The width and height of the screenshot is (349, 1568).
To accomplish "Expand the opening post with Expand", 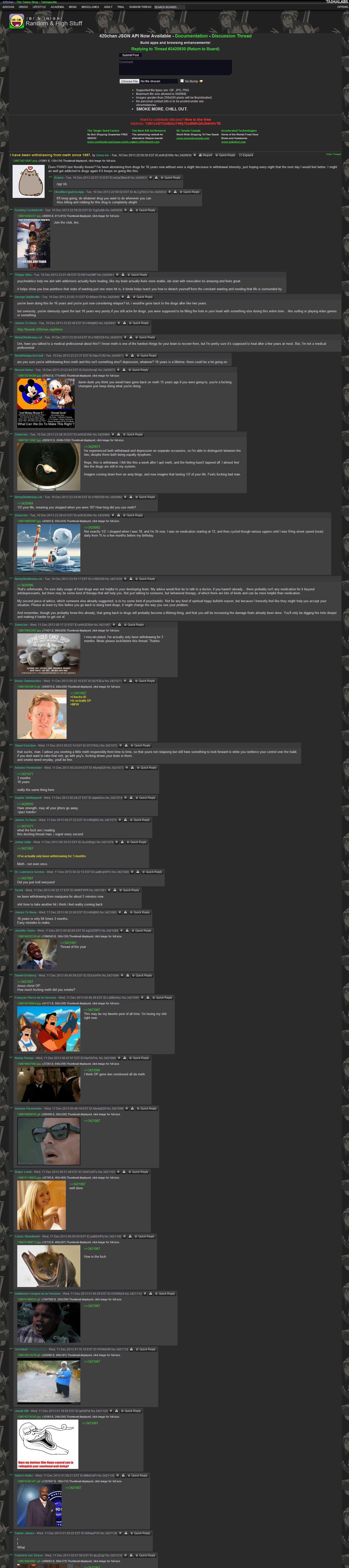I will pyautogui.click(x=245, y=155).
